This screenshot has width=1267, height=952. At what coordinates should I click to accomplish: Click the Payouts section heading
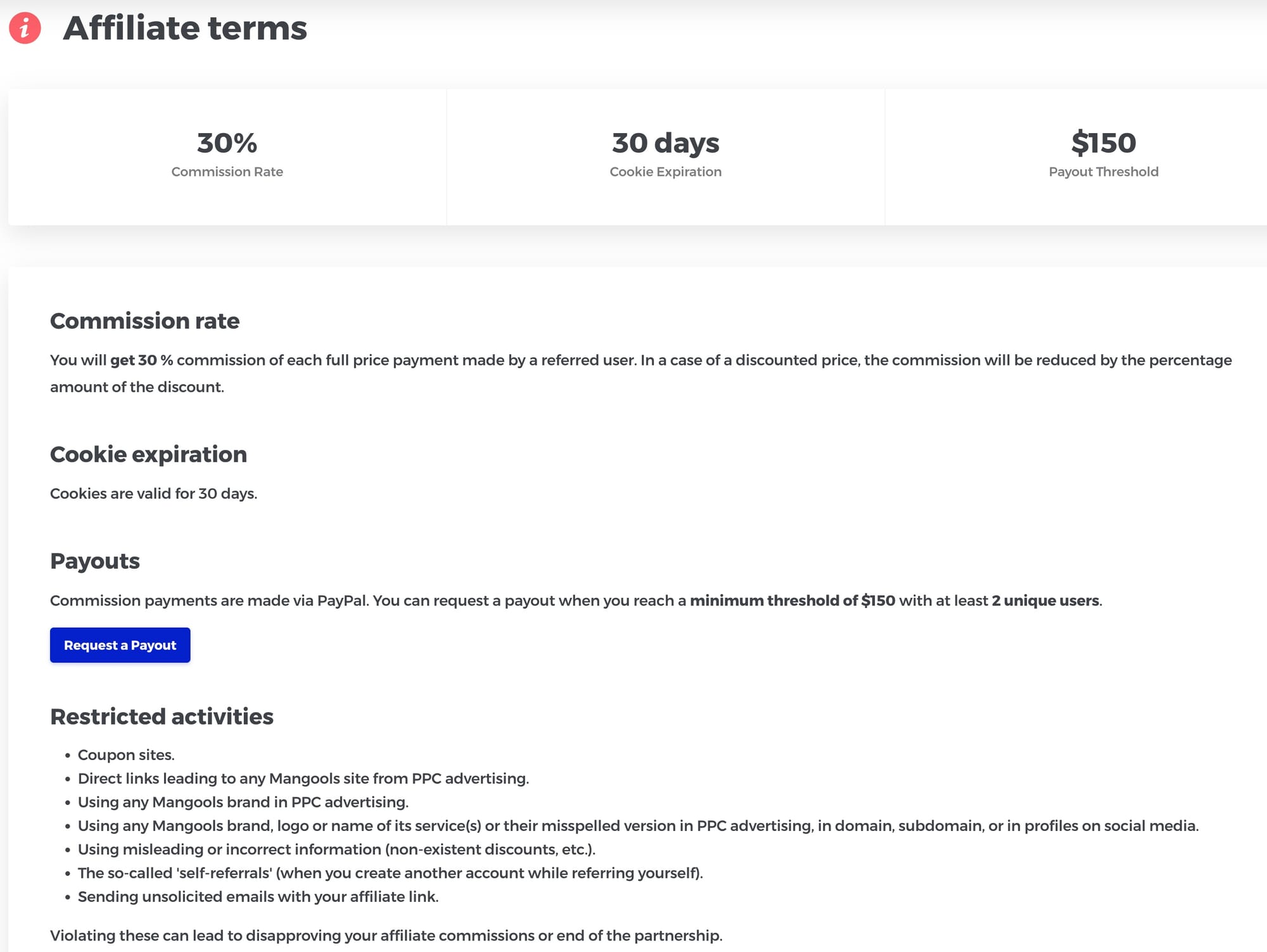pyautogui.click(x=95, y=561)
